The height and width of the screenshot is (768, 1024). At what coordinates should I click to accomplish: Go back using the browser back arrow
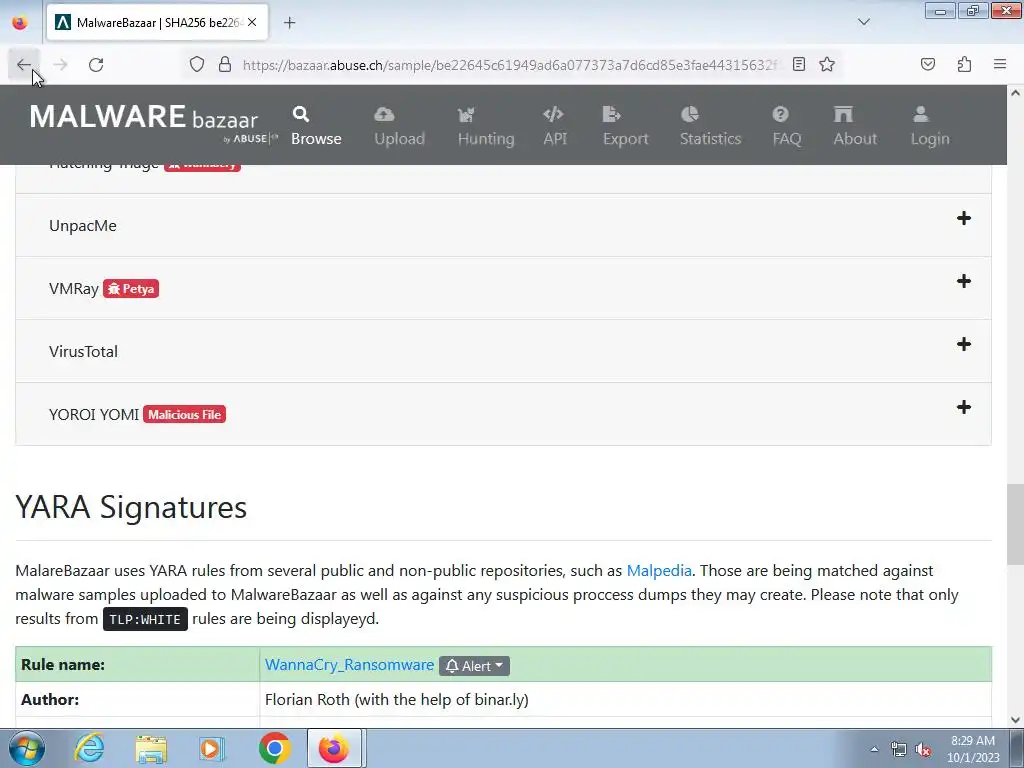24,65
